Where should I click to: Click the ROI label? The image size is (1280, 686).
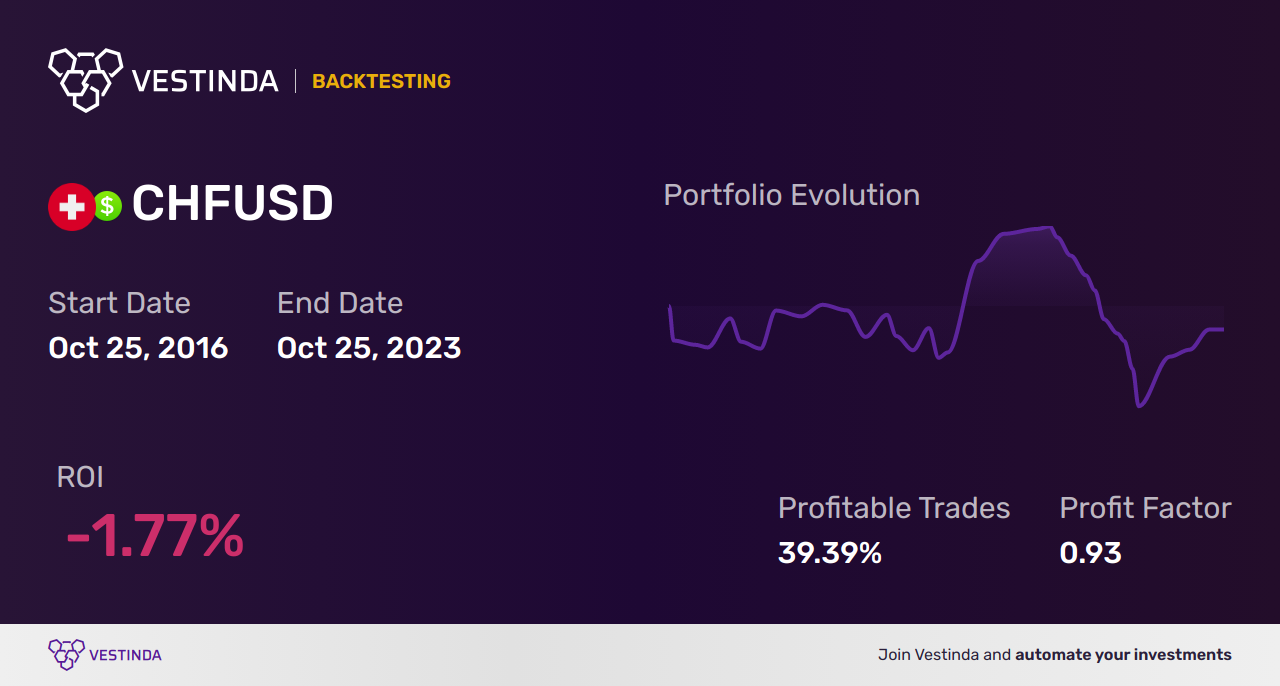tap(80, 477)
